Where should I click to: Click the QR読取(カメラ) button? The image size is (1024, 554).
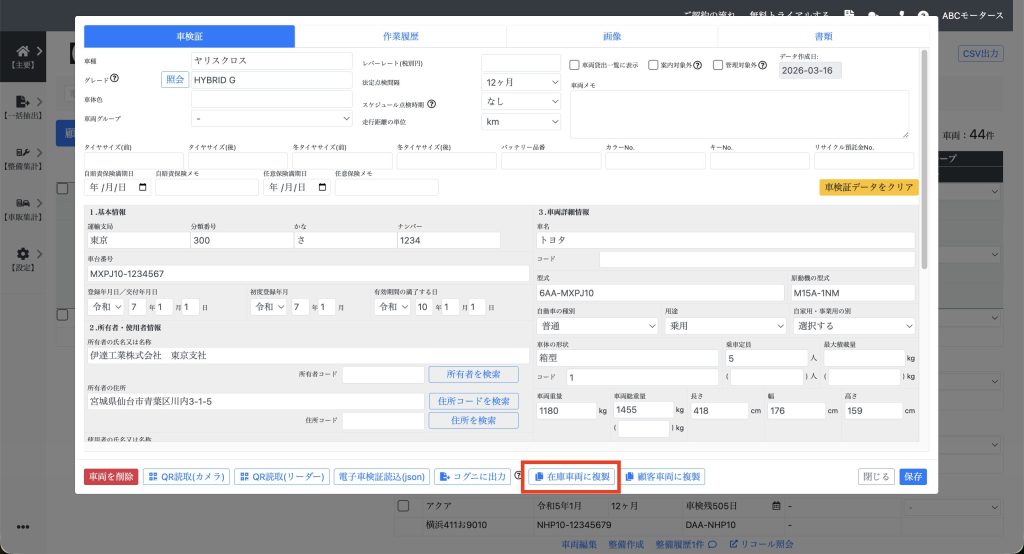click(187, 477)
